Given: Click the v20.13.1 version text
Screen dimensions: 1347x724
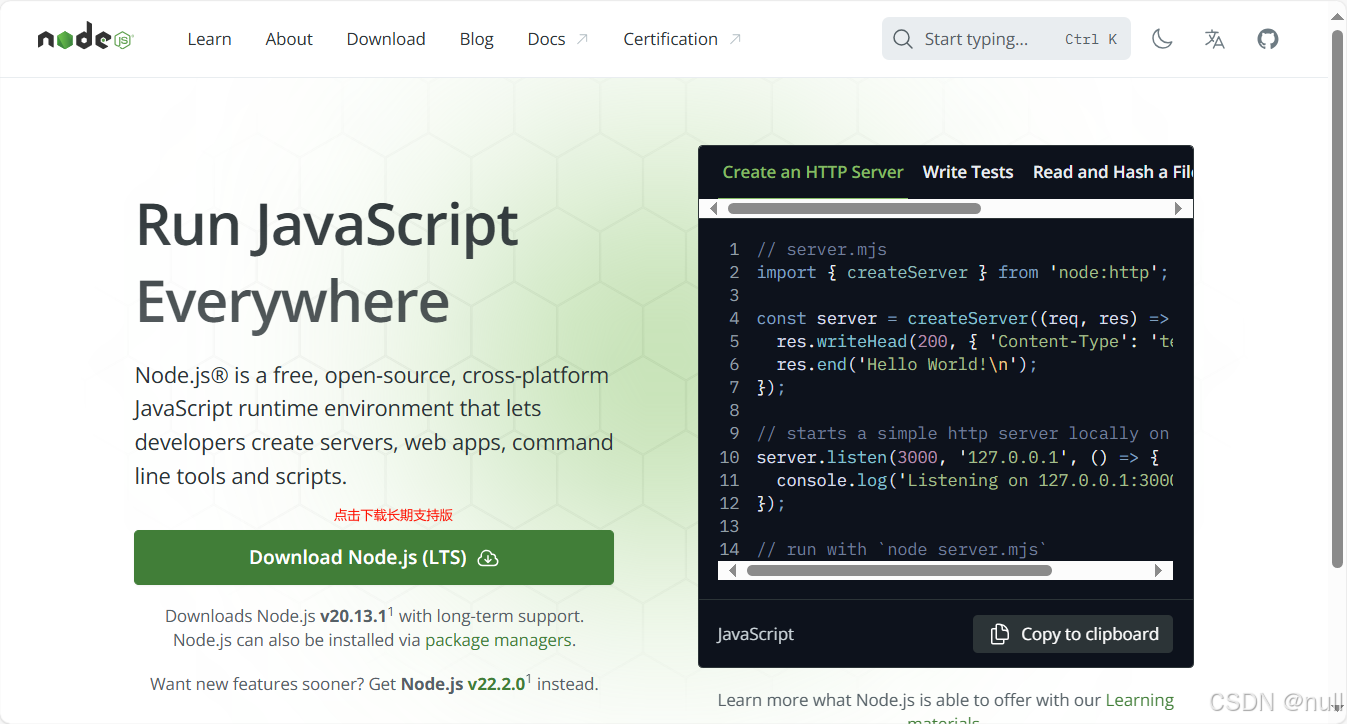Looking at the screenshot, I should (354, 616).
